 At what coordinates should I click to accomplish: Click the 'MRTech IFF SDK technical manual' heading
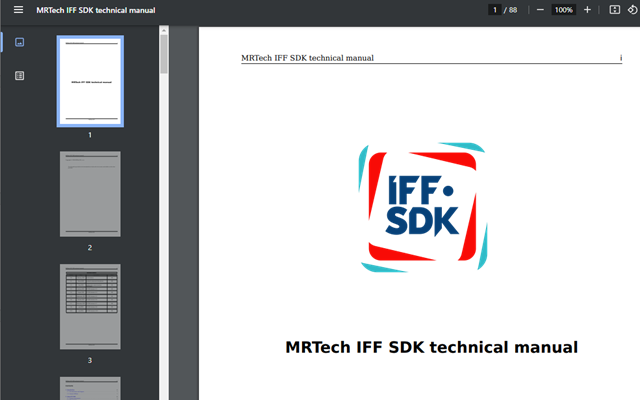coord(431,348)
